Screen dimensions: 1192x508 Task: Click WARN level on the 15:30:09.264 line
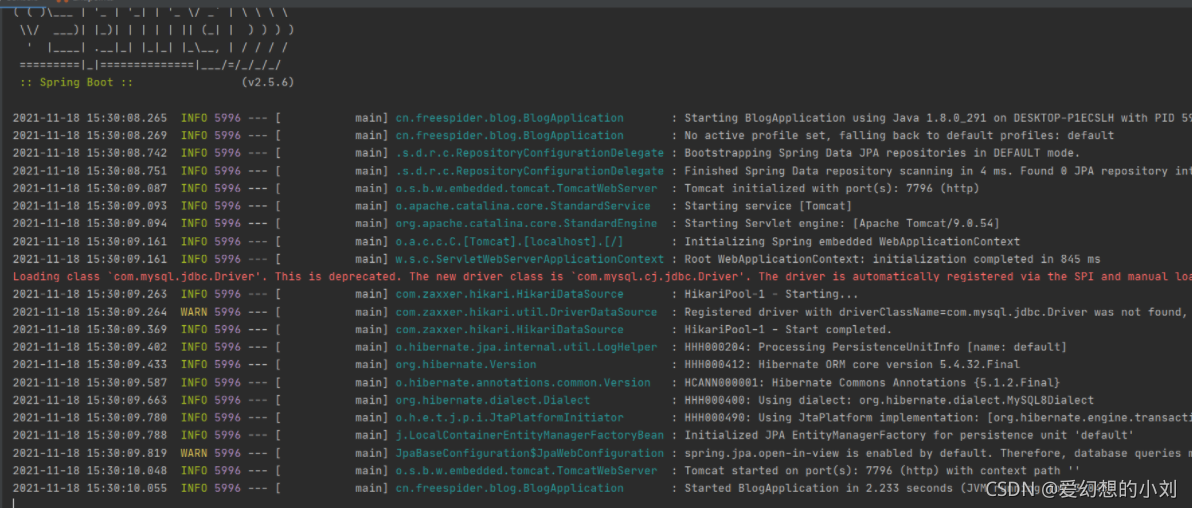coord(194,312)
